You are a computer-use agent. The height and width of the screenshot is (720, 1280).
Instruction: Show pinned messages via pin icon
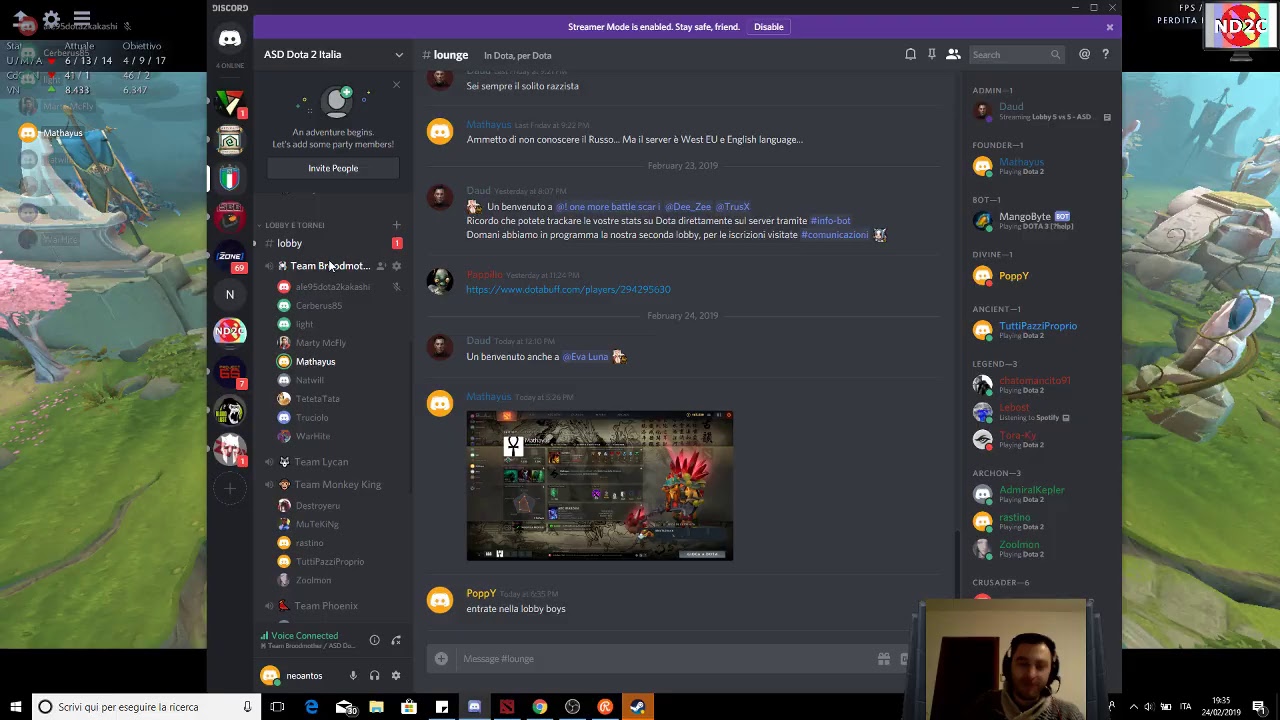[x=932, y=55]
